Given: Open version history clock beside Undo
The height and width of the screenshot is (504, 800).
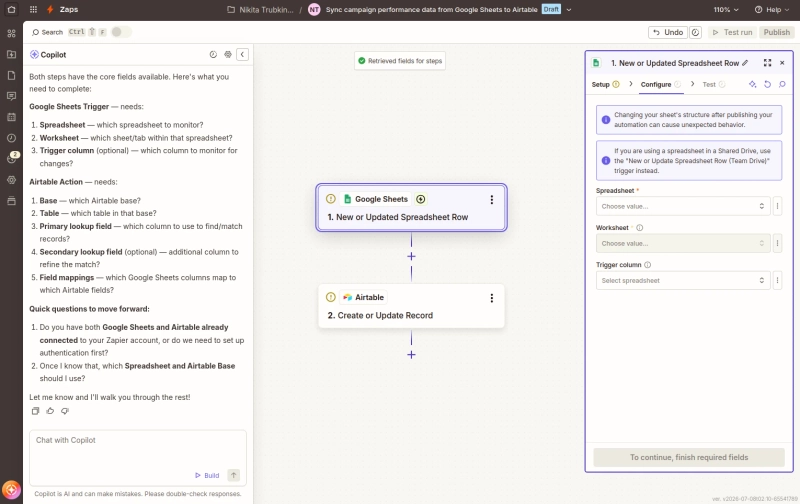Looking at the screenshot, I should [x=695, y=32].
